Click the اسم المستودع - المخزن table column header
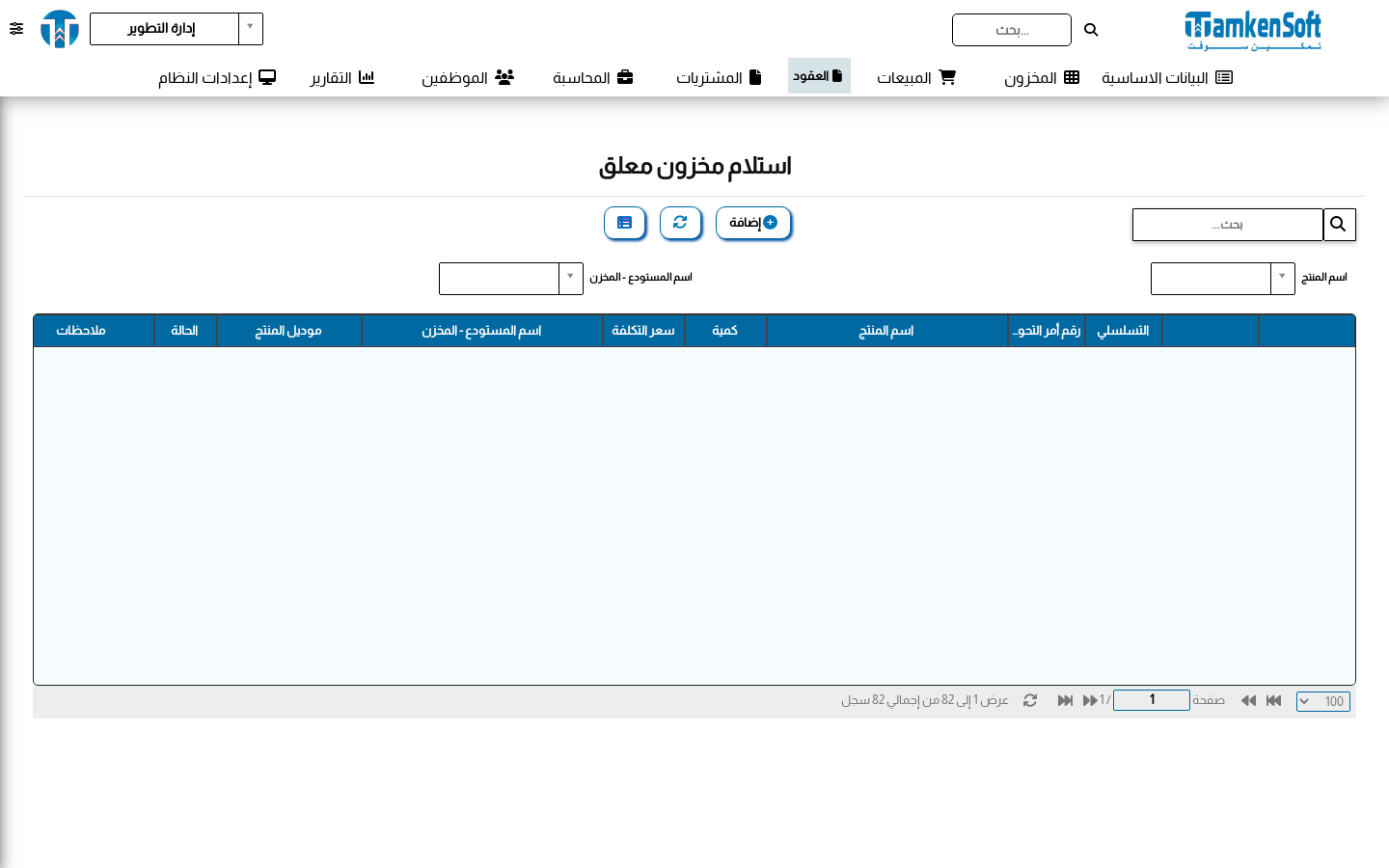The image size is (1389, 868). pyautogui.click(x=482, y=331)
